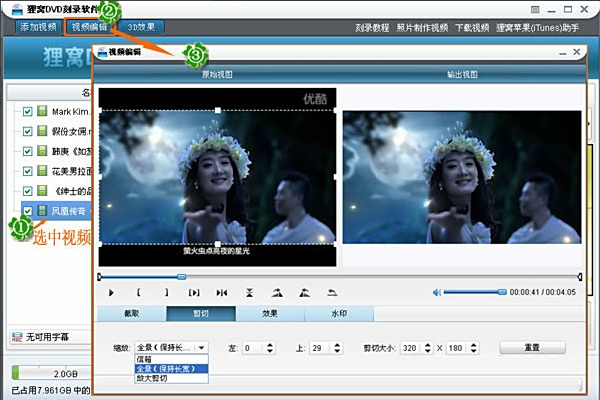Click the 输出视图 output view header

pos(462,74)
